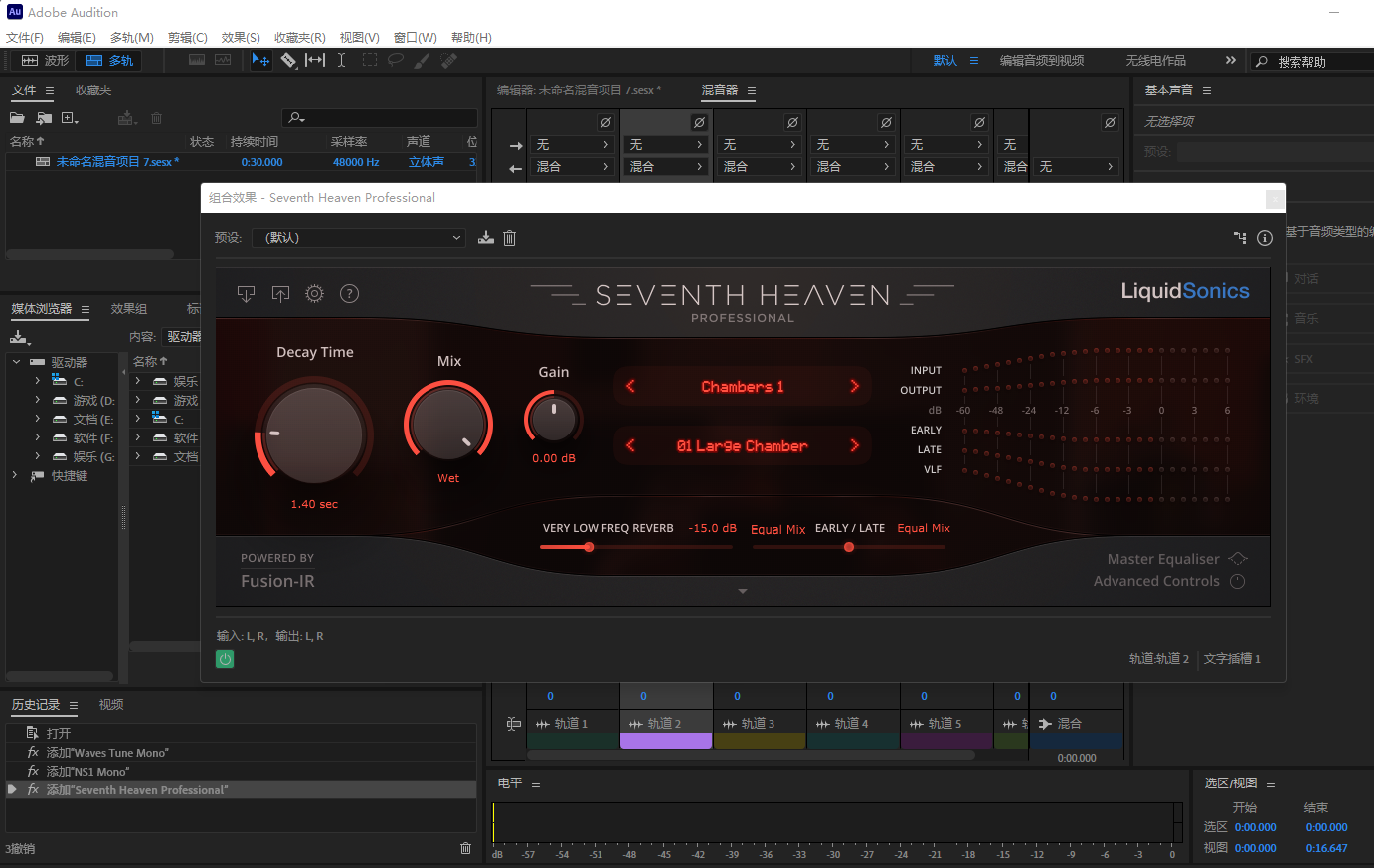Toggle Equal Mix for EARLY / LATE
The width and height of the screenshot is (1374, 868).
point(923,528)
